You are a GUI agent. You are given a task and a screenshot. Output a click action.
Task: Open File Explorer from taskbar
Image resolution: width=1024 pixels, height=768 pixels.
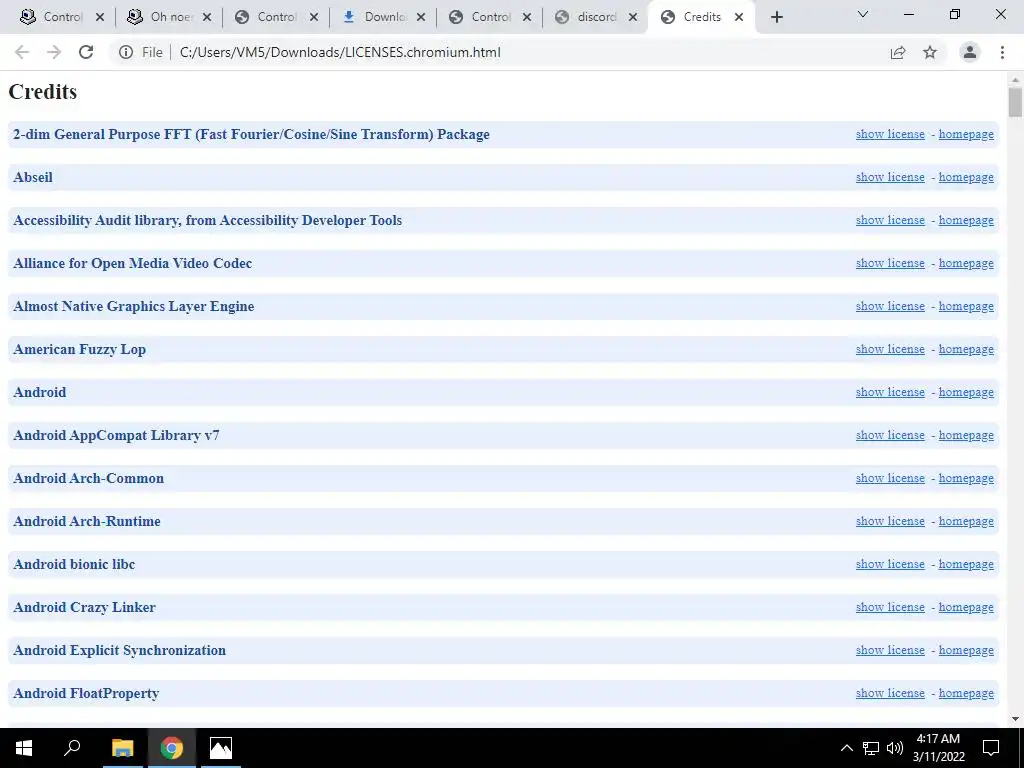pos(122,748)
